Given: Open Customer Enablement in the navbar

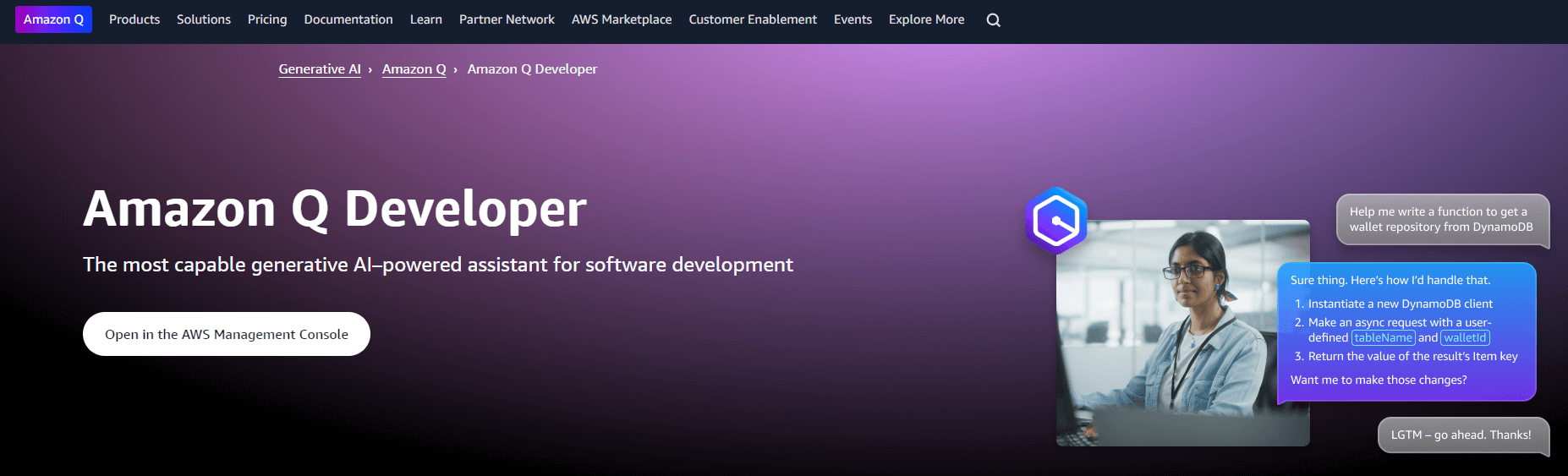Looking at the screenshot, I should [753, 19].
